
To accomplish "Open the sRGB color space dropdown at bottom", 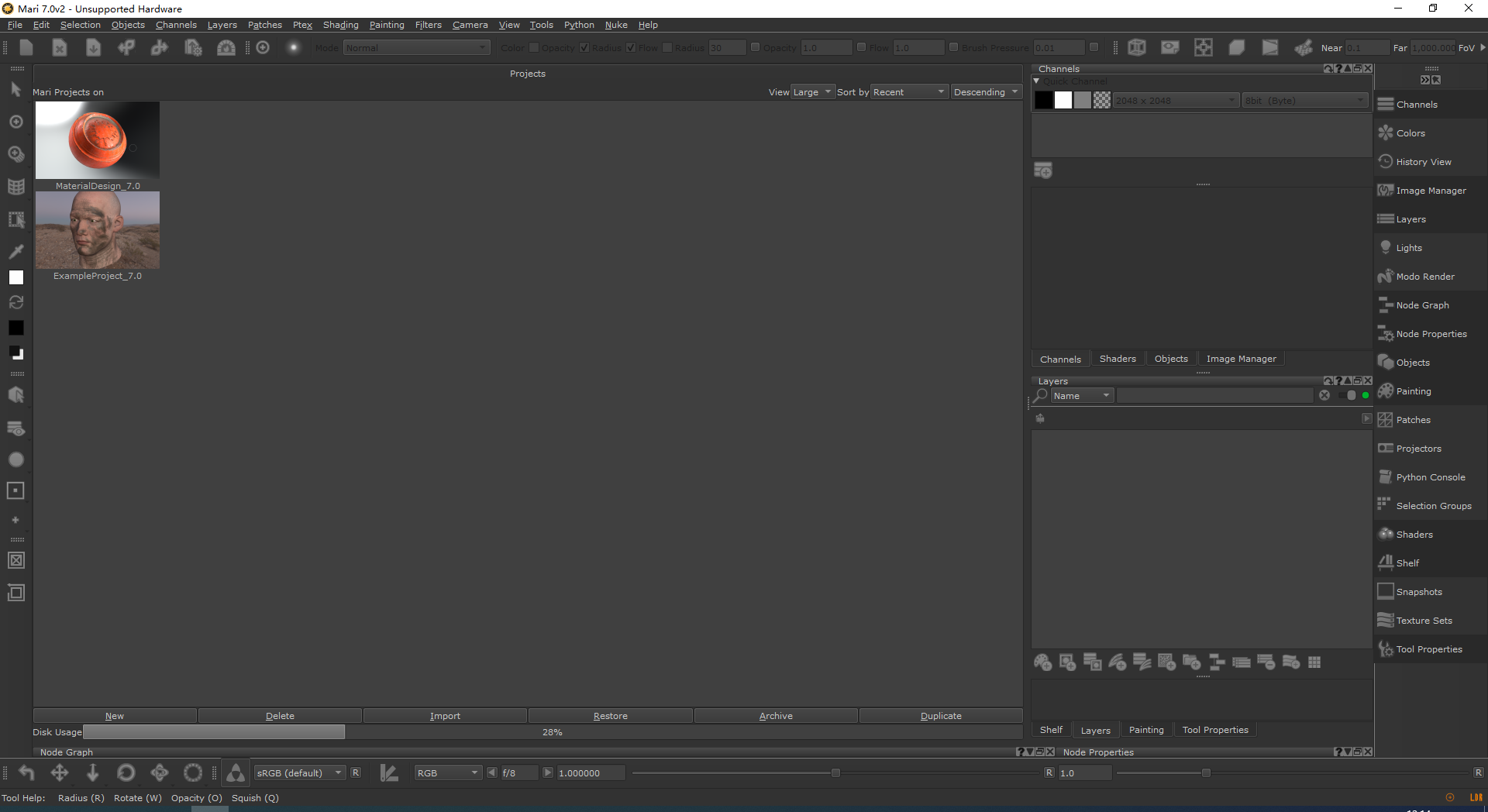I will point(298,772).
